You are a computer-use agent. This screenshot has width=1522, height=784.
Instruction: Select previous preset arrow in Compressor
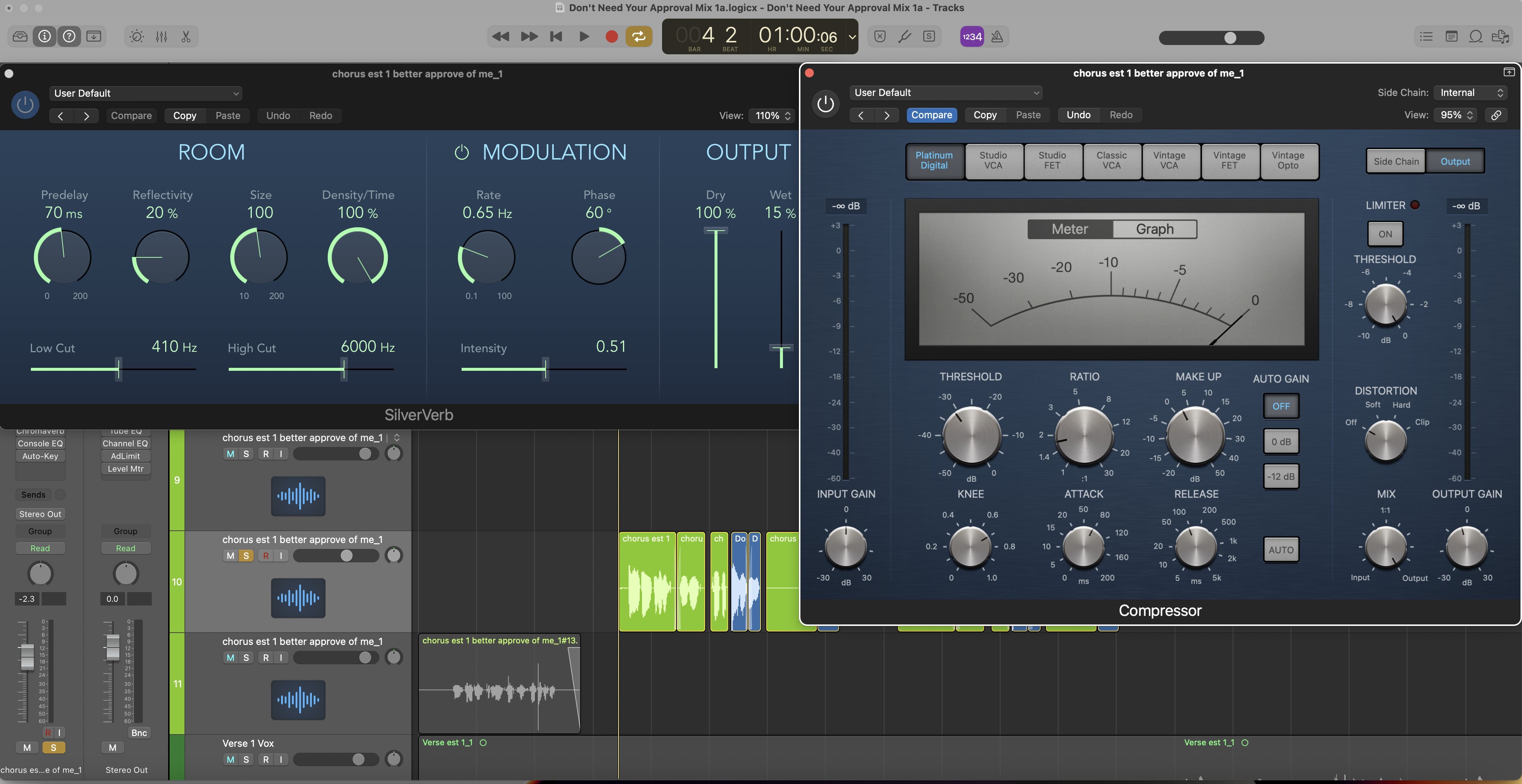pyautogui.click(x=861, y=115)
